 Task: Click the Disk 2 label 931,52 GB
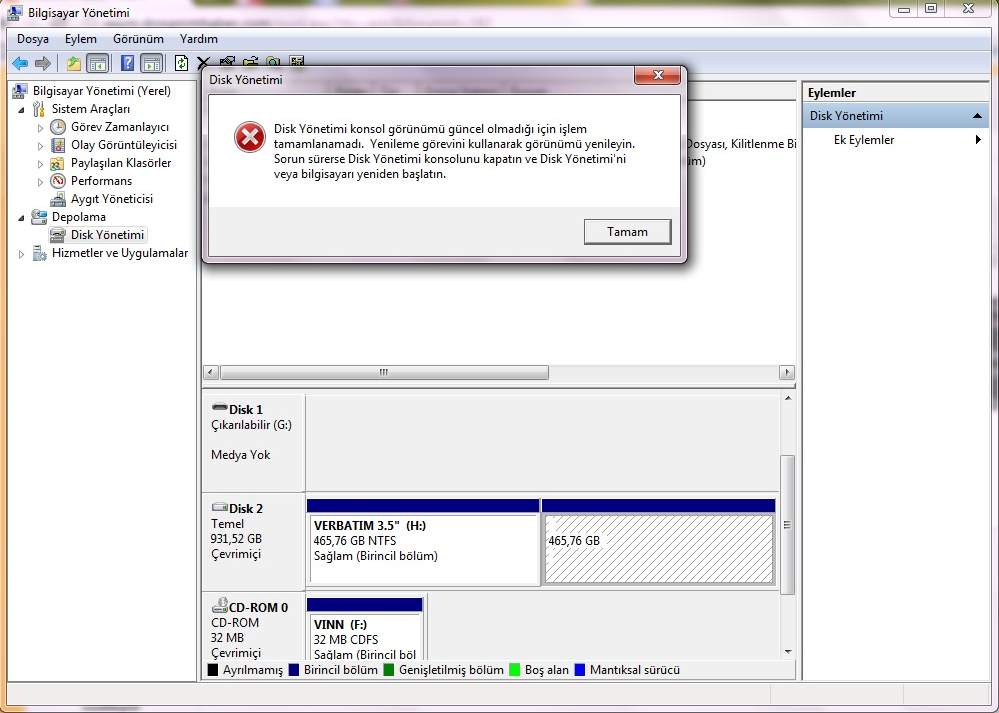[x=236, y=538]
